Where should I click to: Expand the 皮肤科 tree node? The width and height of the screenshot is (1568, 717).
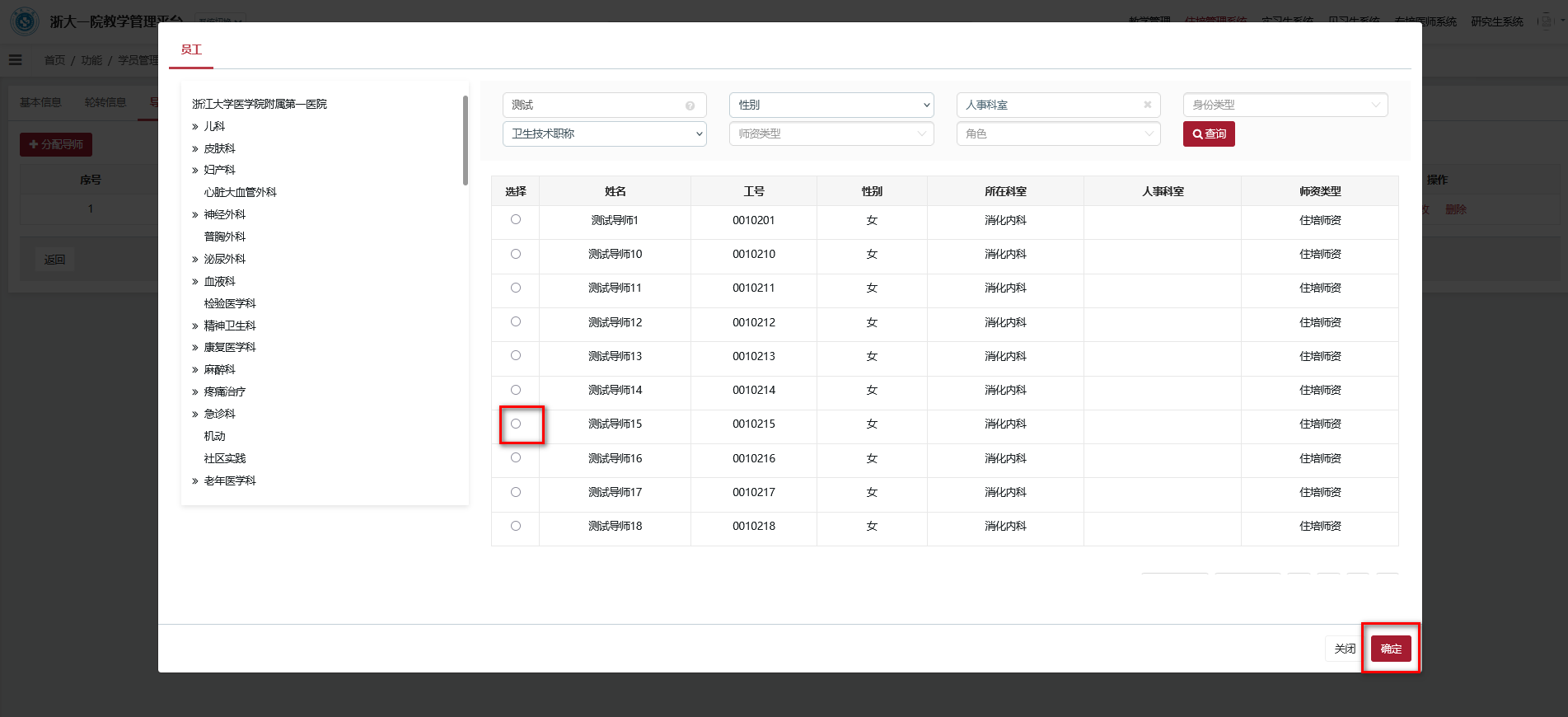195,149
